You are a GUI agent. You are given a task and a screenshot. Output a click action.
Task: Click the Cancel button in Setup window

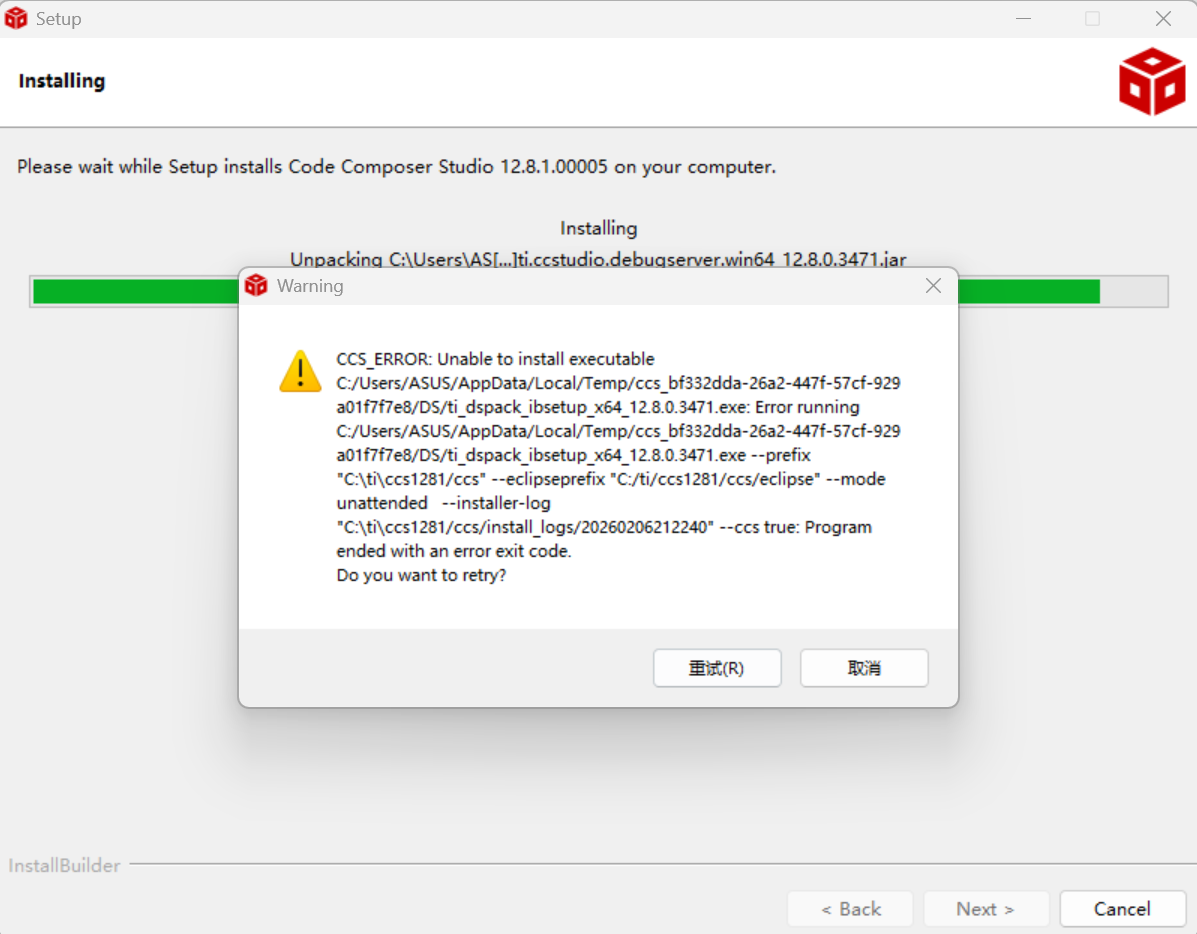[x=1121, y=909]
